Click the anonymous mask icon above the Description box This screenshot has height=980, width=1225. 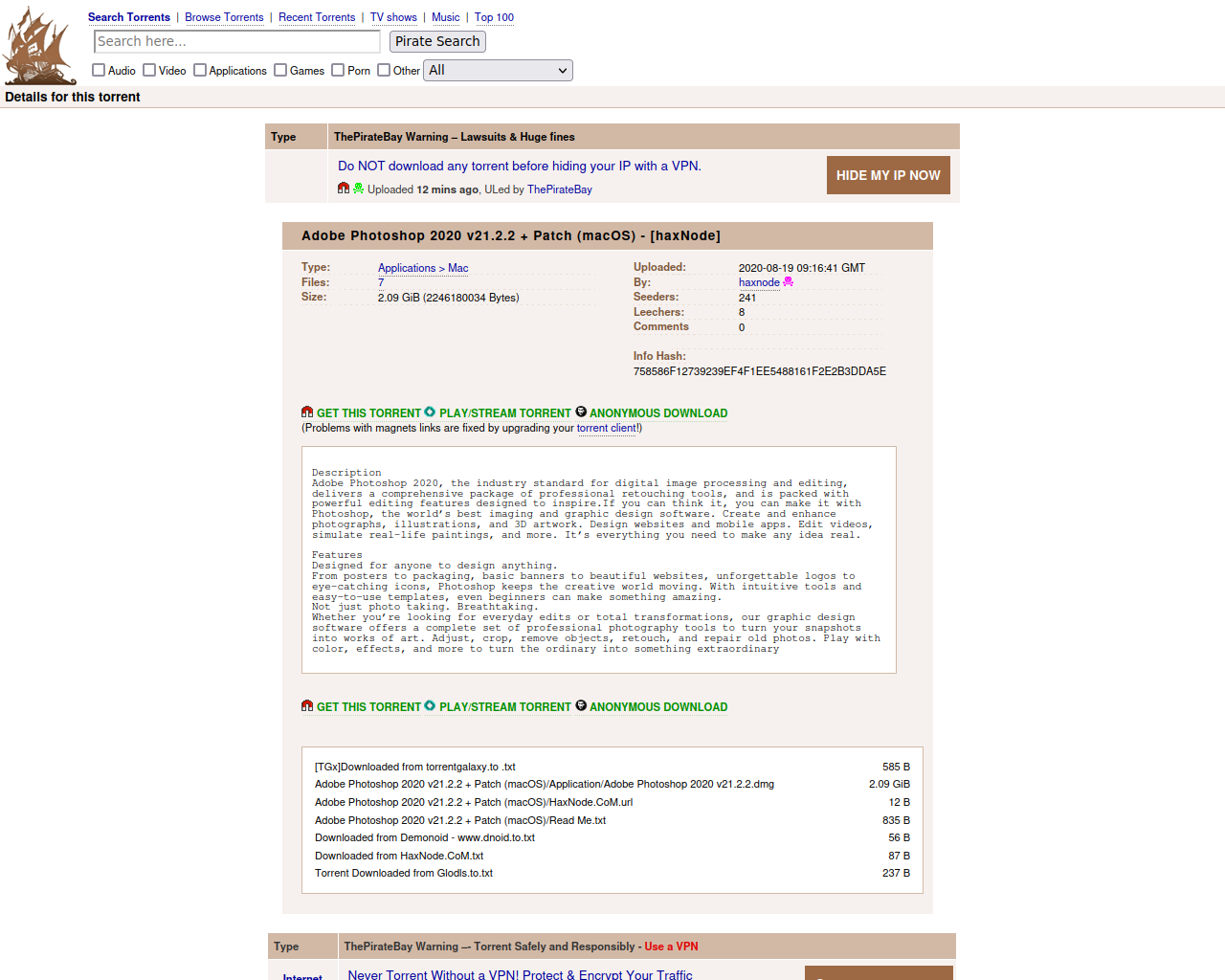581,412
